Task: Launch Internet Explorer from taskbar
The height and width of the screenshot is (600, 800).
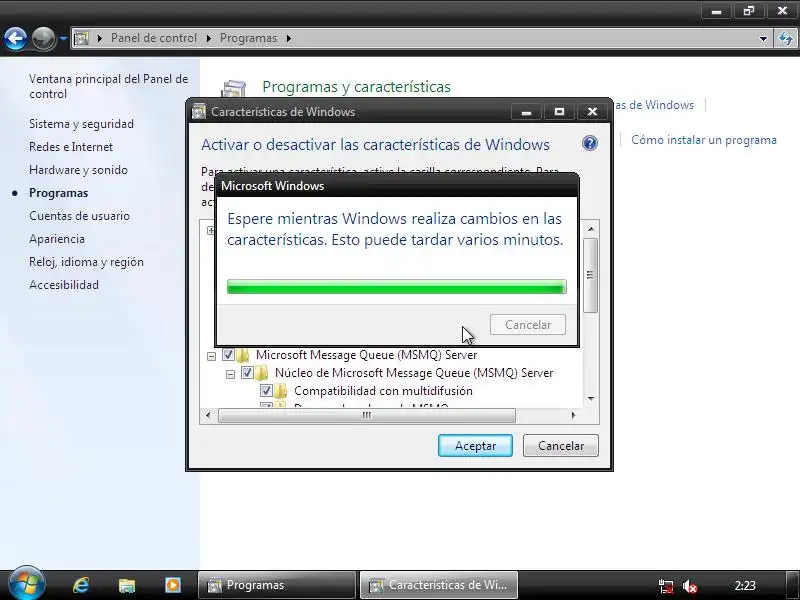Action: [x=81, y=585]
